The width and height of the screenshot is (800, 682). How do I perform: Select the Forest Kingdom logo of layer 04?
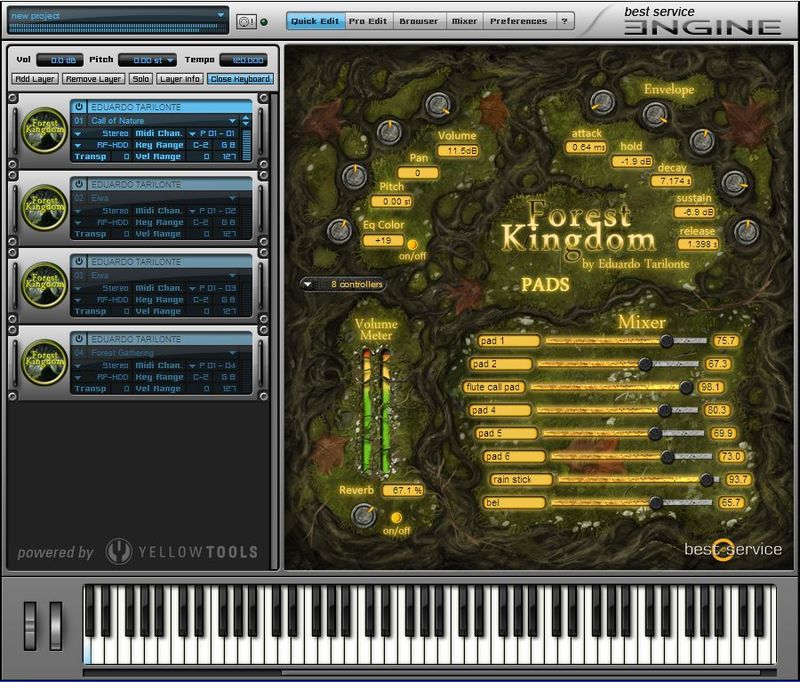coord(45,361)
